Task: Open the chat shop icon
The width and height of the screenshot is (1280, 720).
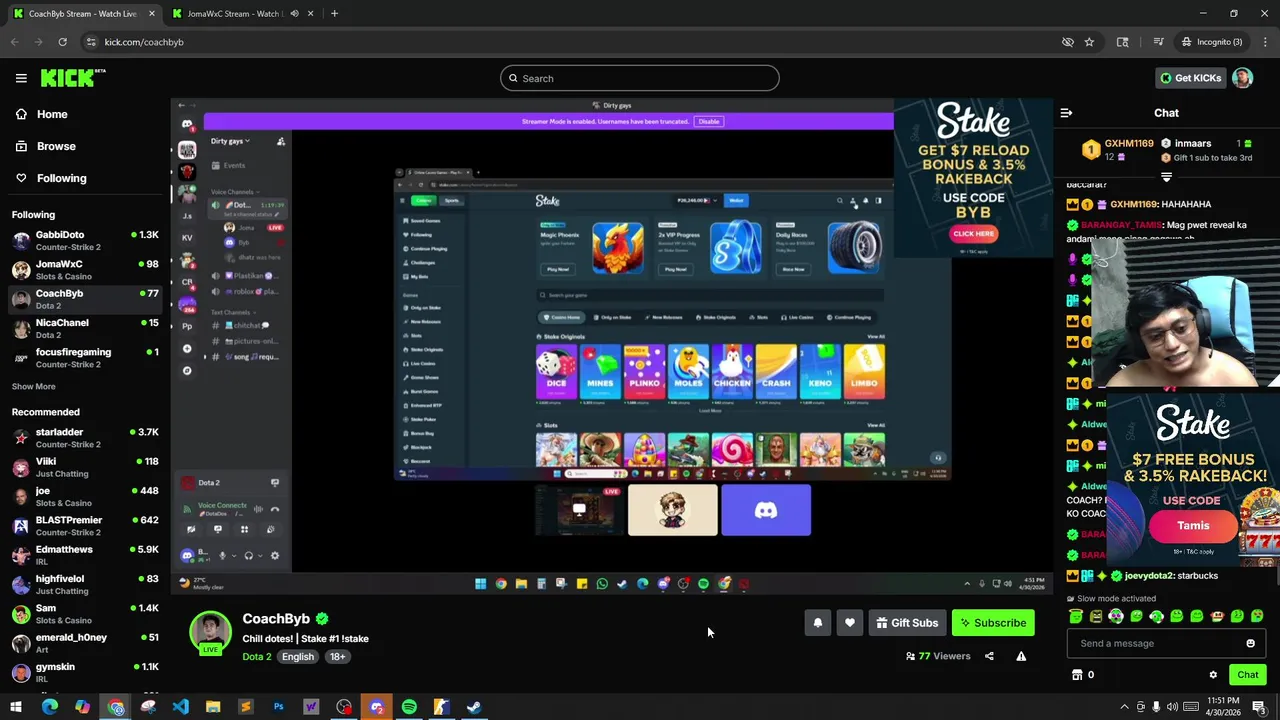Action: 1077,675
